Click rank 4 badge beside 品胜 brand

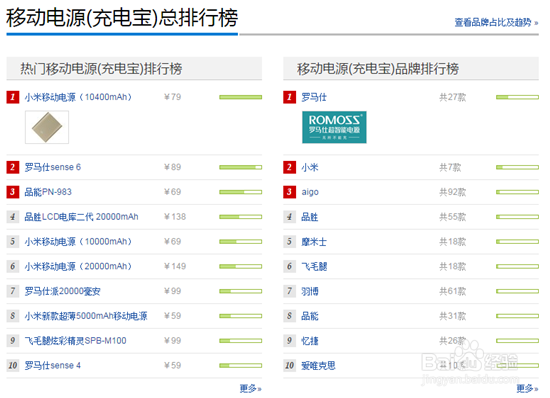289,217
